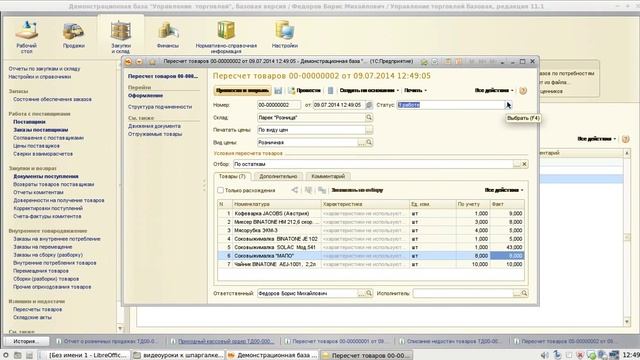The height and width of the screenshot is (360, 640).
Task: Click the magnifier icon in the Склад field
Action: click(369, 118)
